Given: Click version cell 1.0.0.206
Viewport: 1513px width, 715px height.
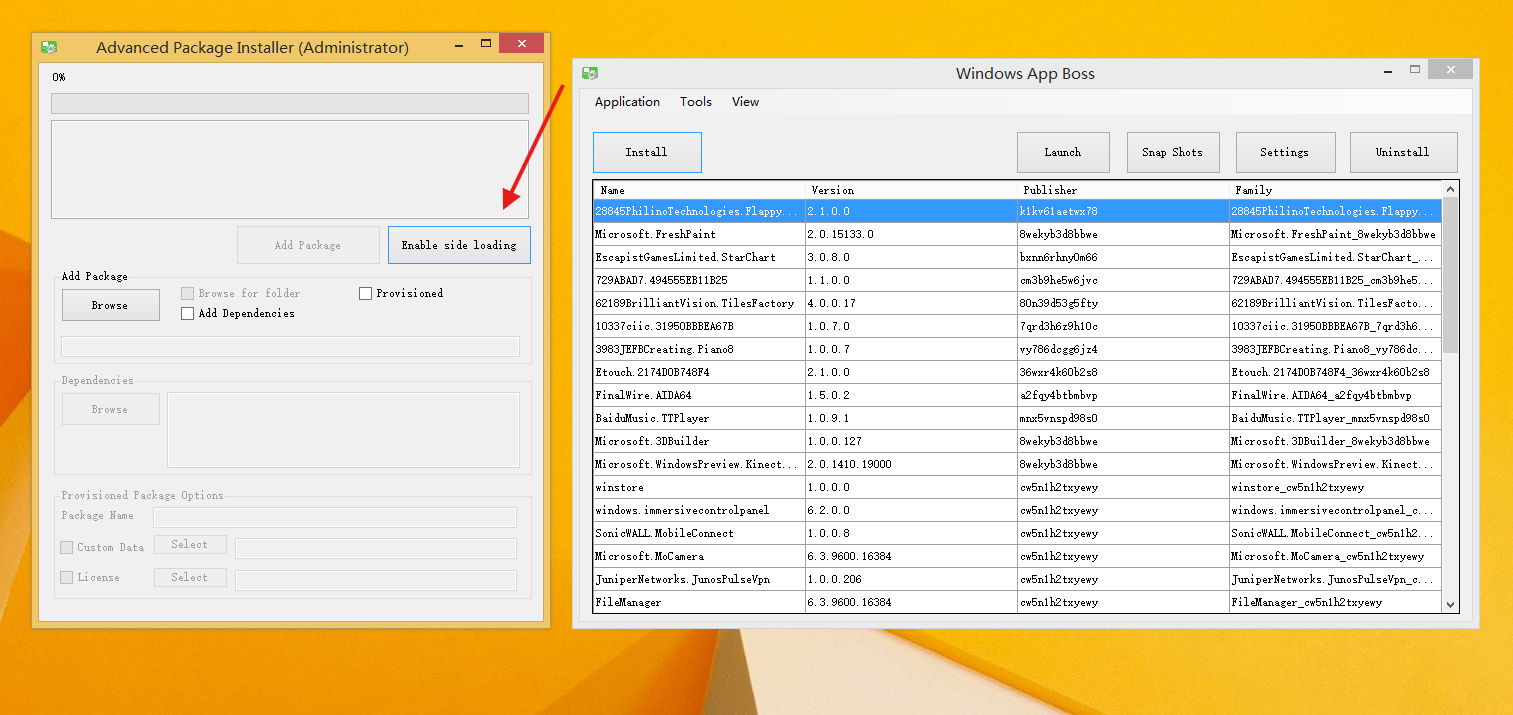Looking at the screenshot, I should 911,579.
